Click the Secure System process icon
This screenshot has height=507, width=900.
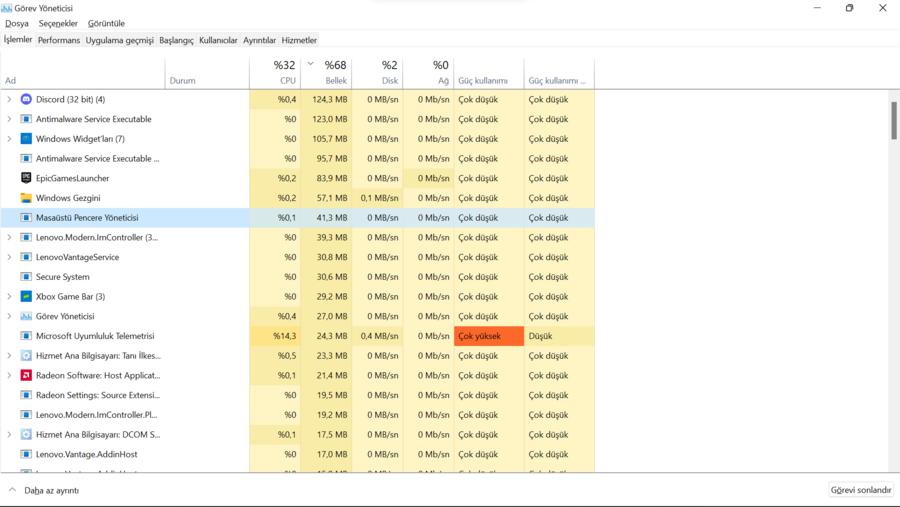(26, 277)
